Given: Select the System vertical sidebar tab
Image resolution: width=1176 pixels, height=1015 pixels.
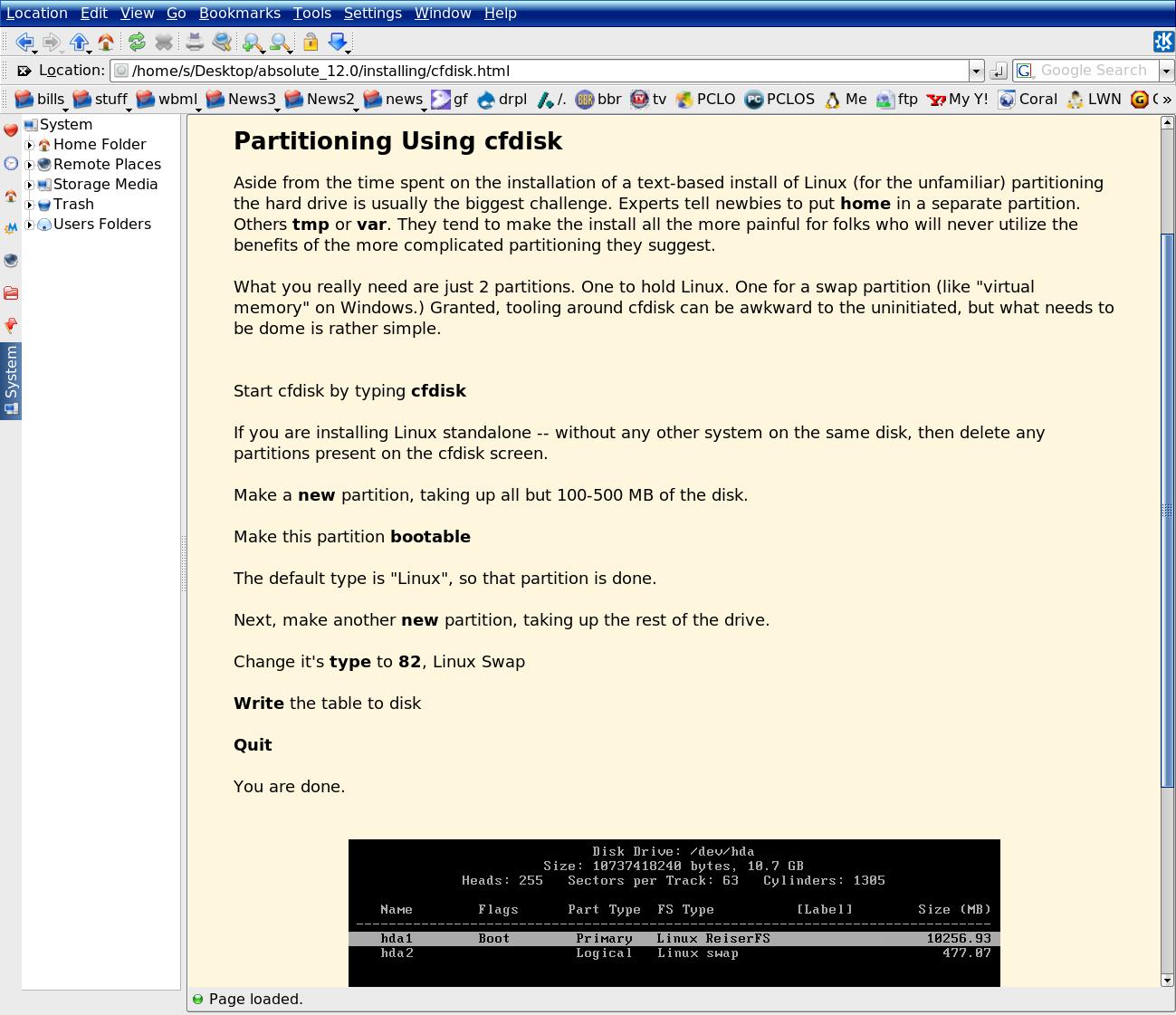Looking at the screenshot, I should click(x=11, y=380).
